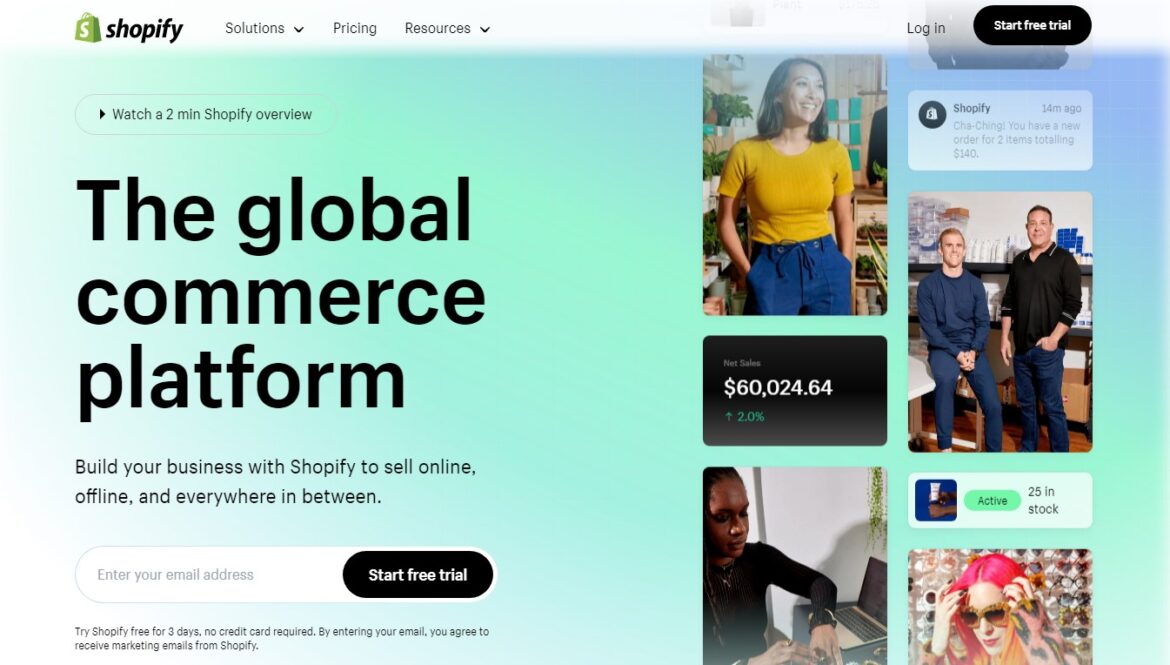Click the Net Sales $60,024.64 card
Screen dimensions: 1170x665
pos(795,390)
